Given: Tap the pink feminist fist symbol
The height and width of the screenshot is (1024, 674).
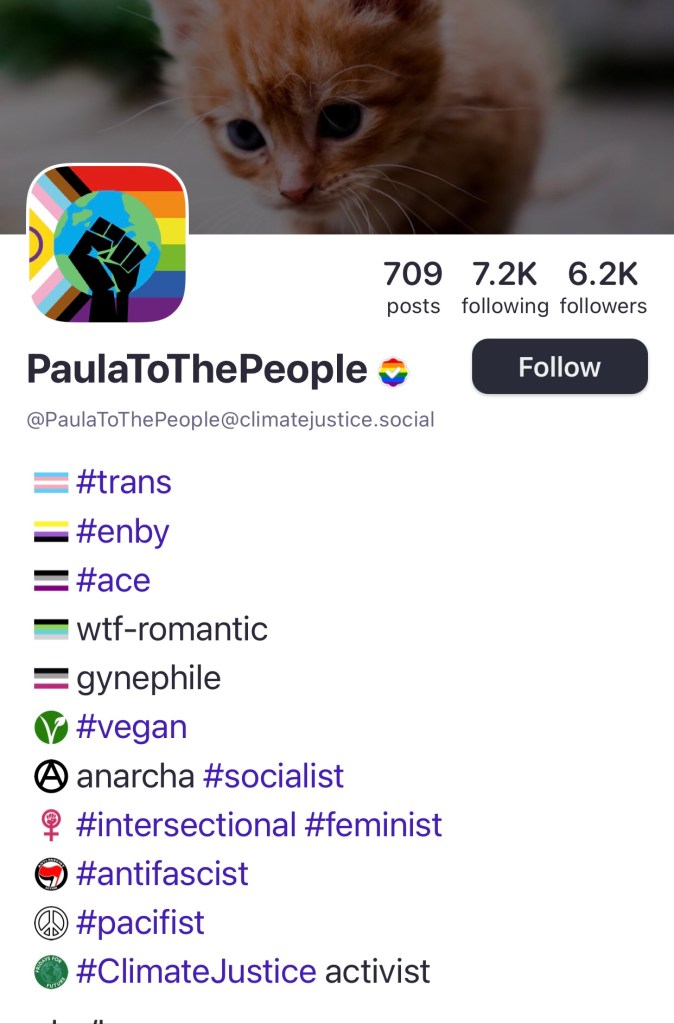Looking at the screenshot, I should pos(51,825).
